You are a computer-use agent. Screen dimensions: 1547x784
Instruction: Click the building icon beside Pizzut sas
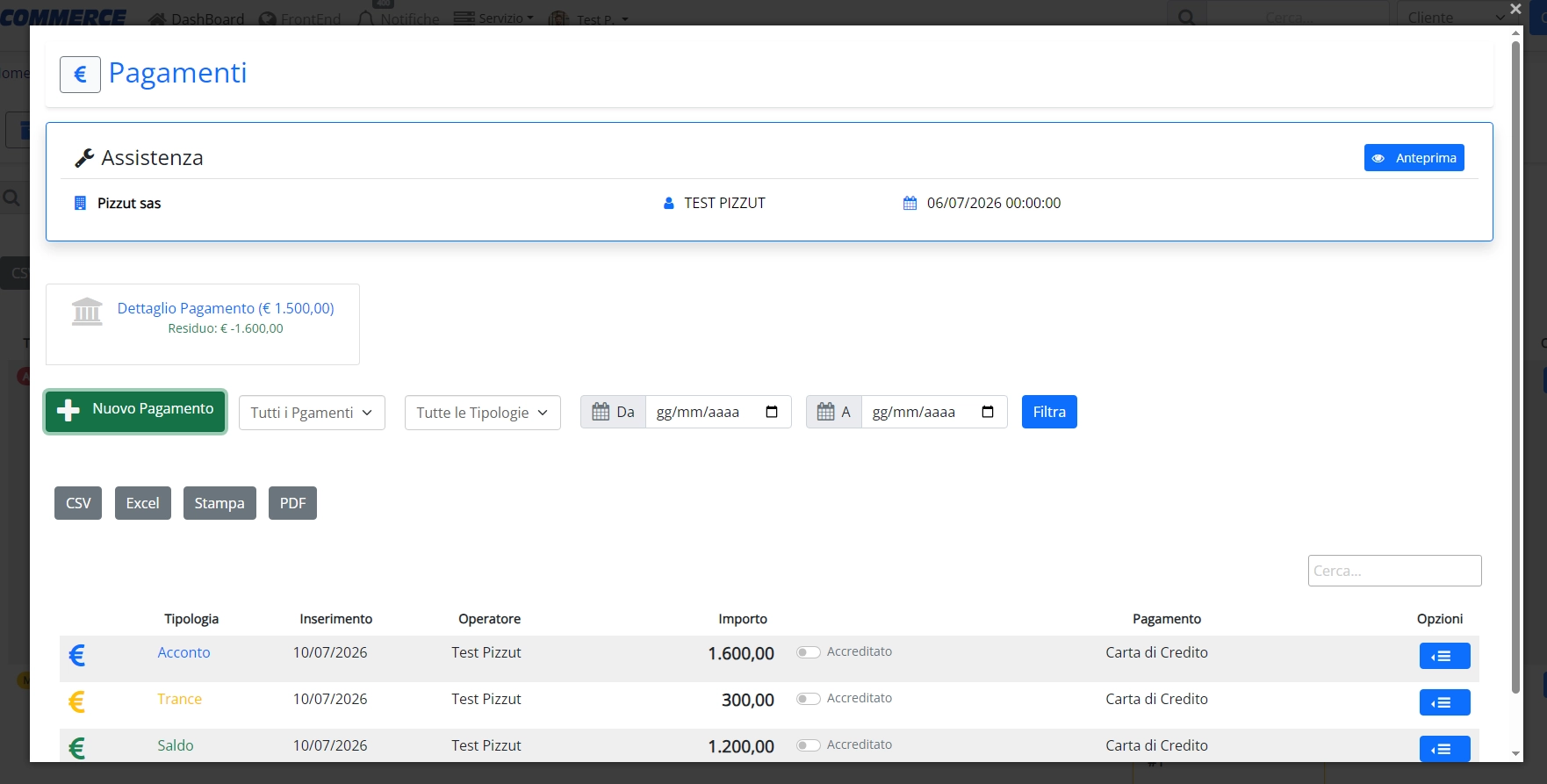click(80, 203)
